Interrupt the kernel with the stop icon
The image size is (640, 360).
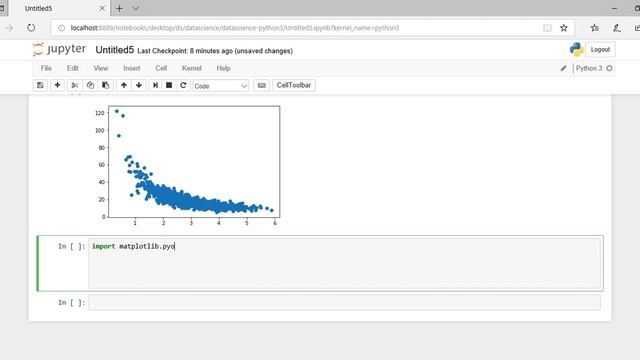click(169, 85)
